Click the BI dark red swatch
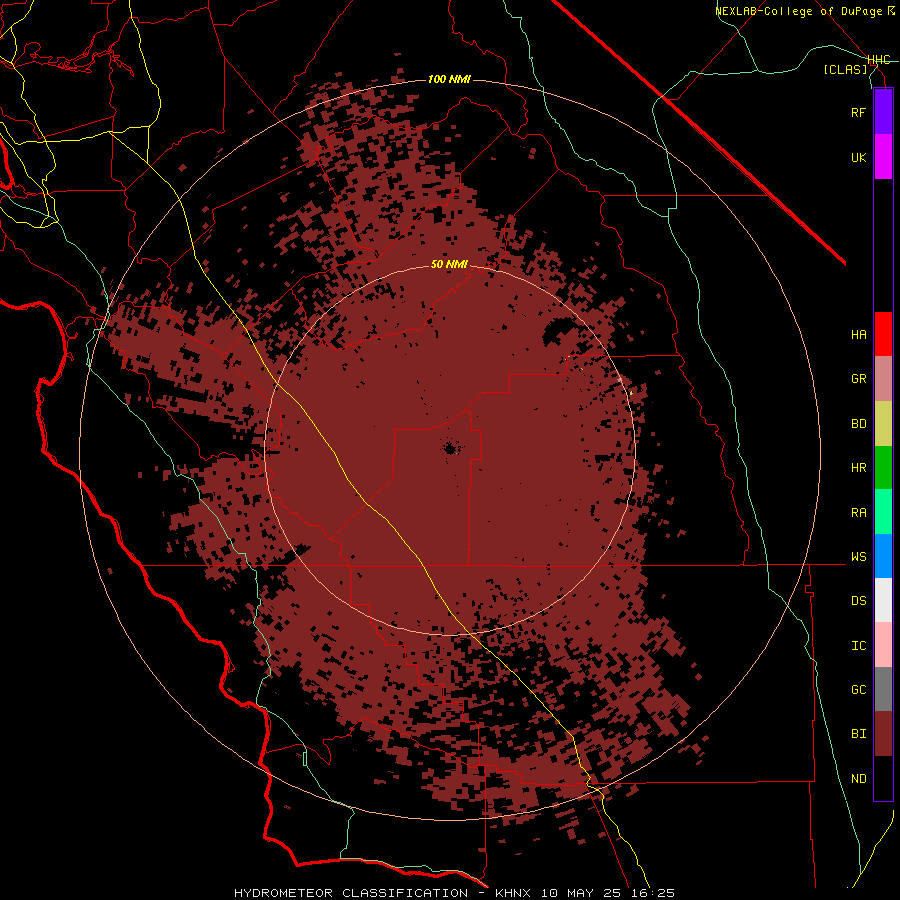Screen dimensions: 900x900 pos(883,734)
